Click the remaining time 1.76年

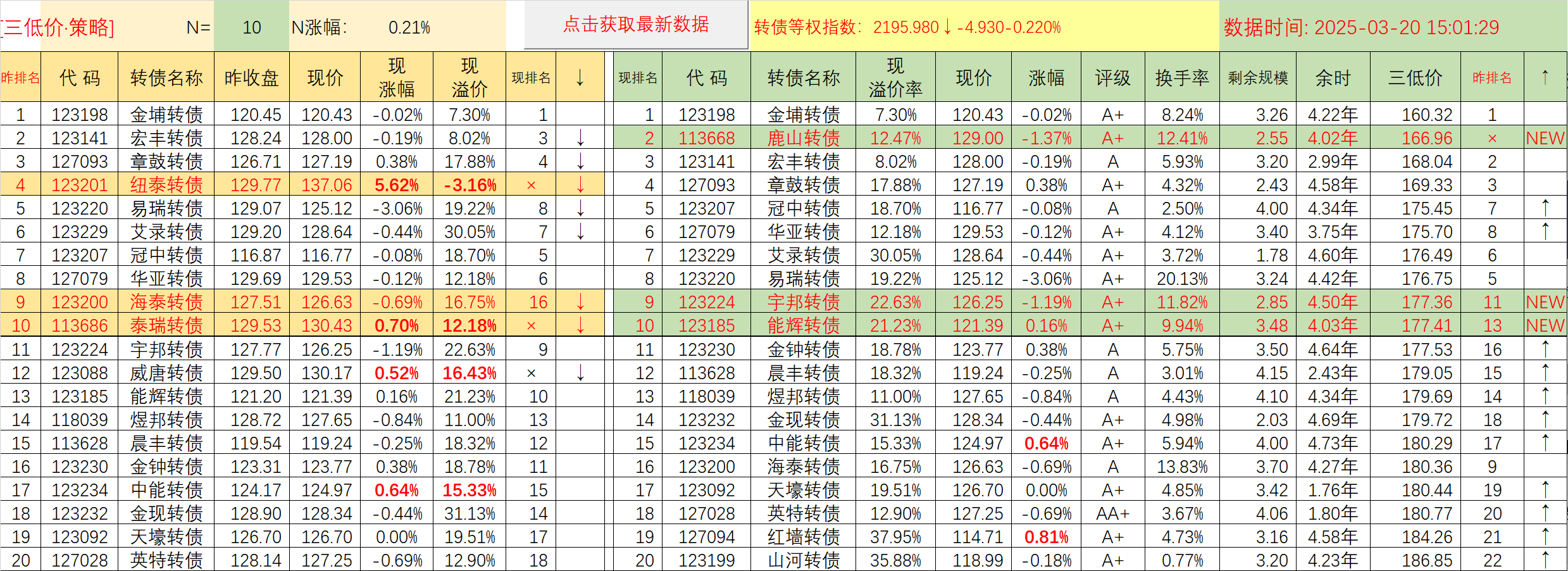click(1333, 490)
